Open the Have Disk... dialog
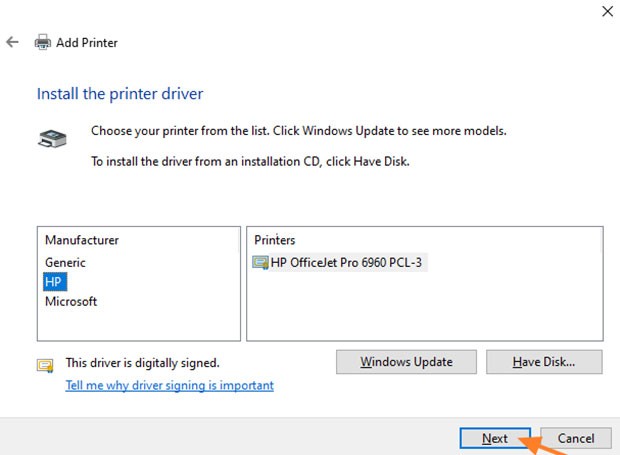This screenshot has height=455, width=620. (x=543, y=361)
